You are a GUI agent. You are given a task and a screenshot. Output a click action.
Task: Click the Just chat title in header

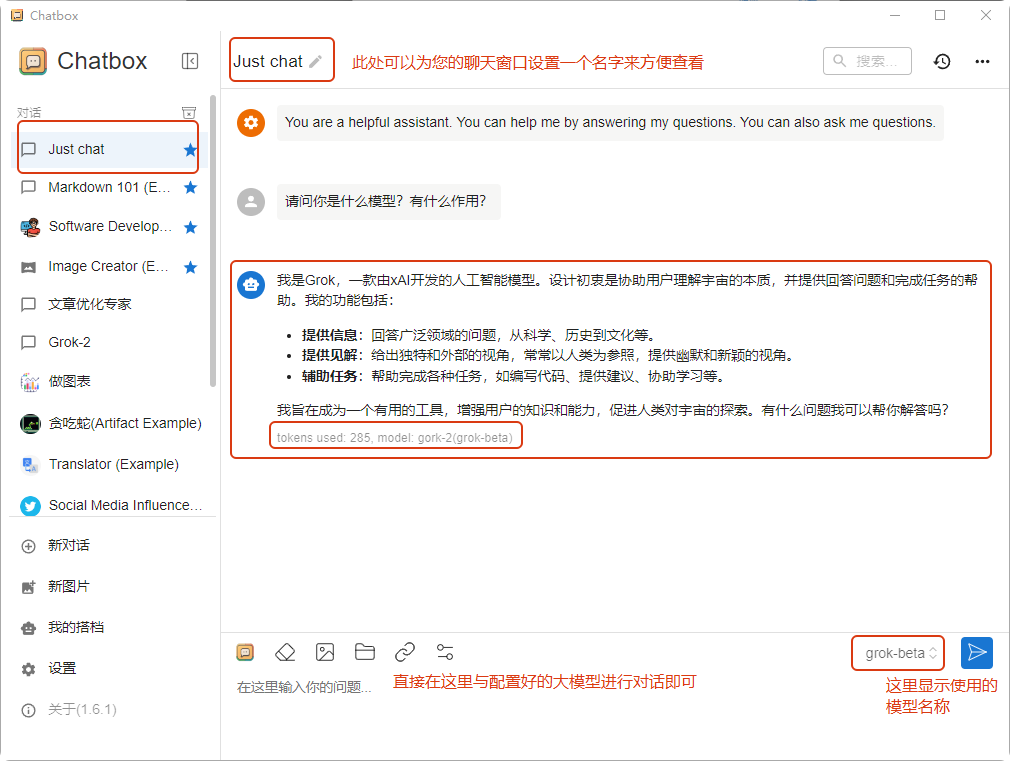tap(267, 61)
